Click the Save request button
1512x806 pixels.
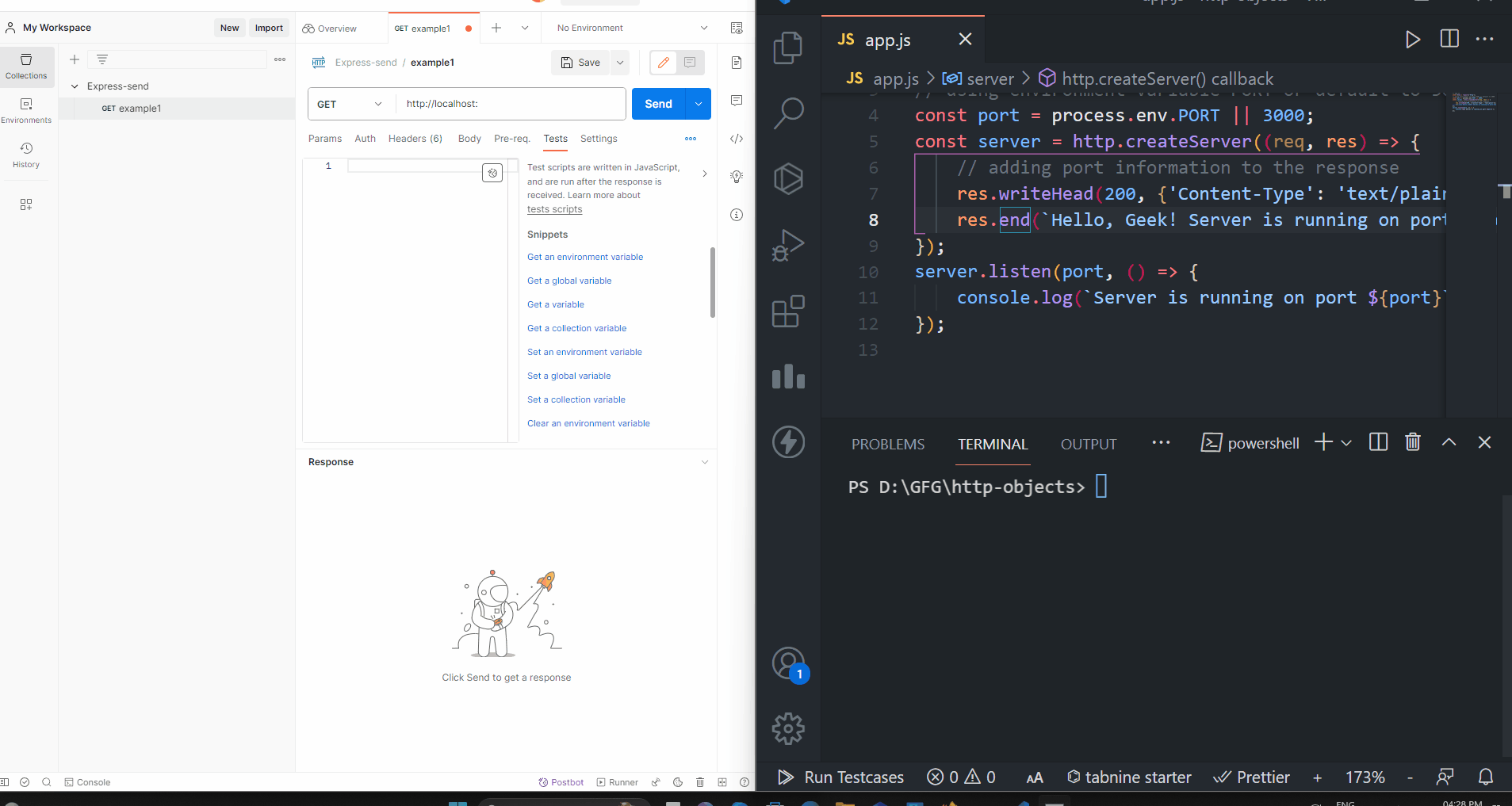[580, 63]
